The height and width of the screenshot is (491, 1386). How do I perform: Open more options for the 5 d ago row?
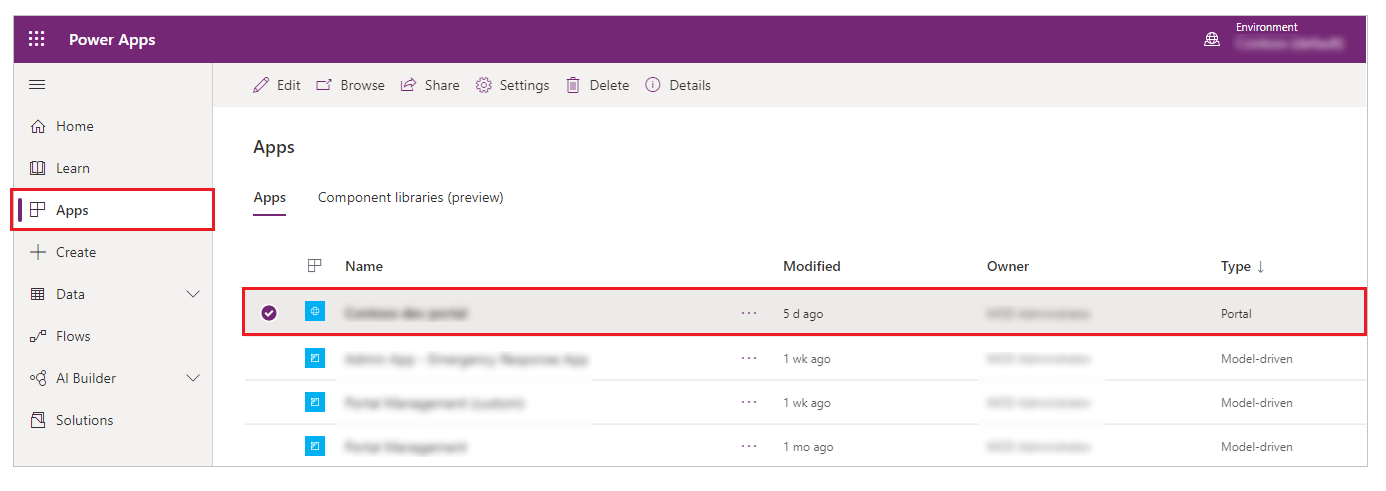click(x=749, y=313)
